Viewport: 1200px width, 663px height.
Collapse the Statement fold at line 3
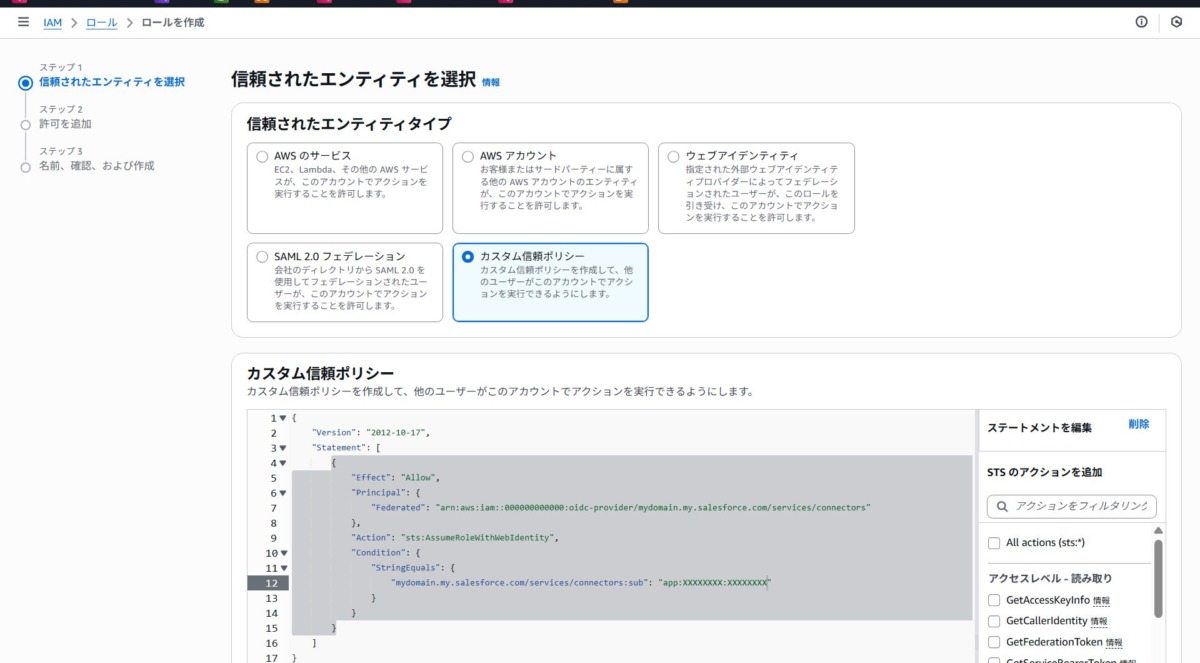tap(283, 448)
